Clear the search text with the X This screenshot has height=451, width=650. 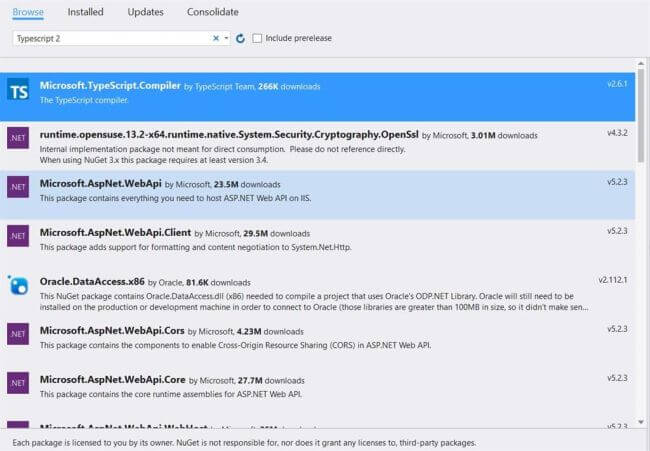tap(216, 39)
